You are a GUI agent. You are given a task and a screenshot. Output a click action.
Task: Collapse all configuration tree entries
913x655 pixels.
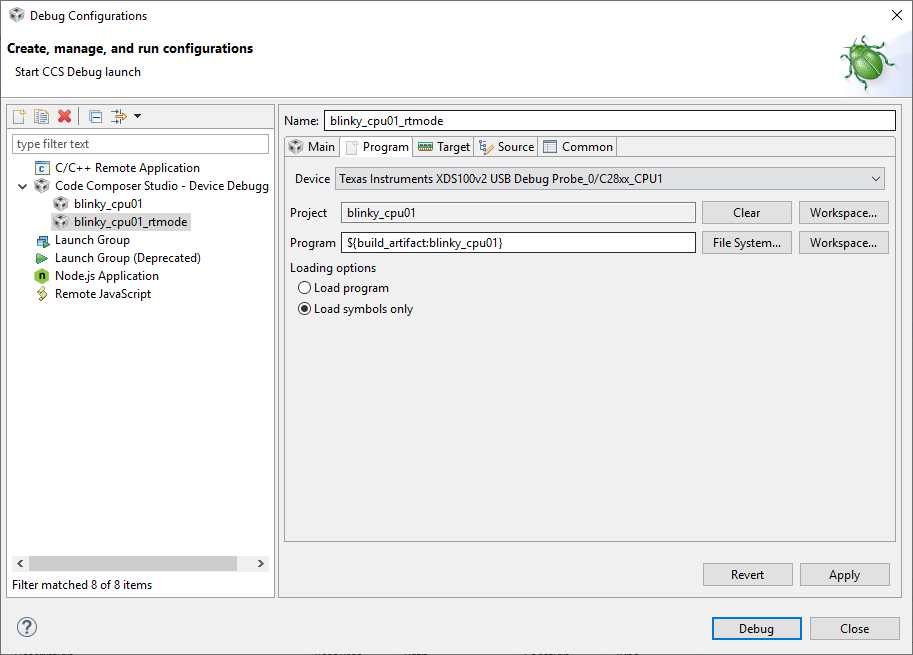[x=94, y=116]
